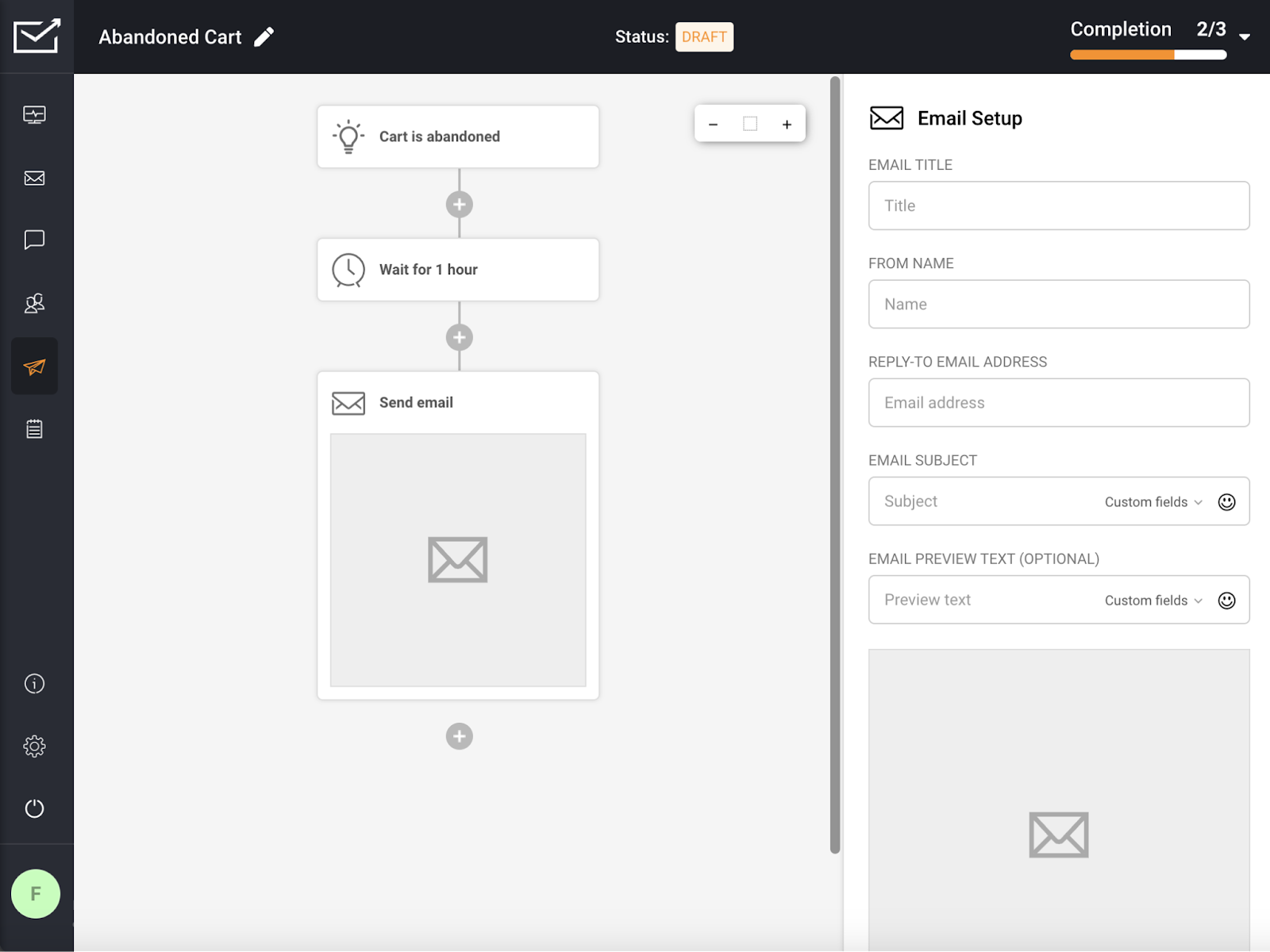The image size is (1270, 952).
Task: Select the Contacts people icon
Action: click(34, 304)
